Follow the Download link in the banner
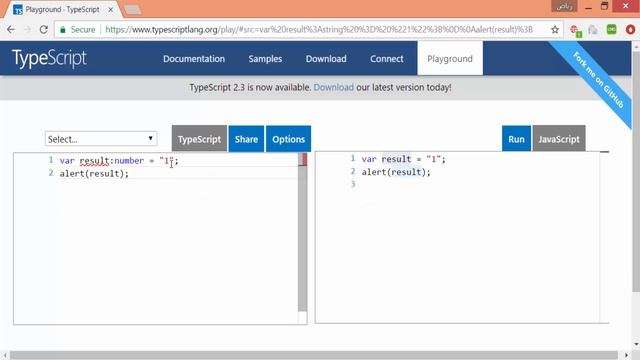 coord(333,87)
